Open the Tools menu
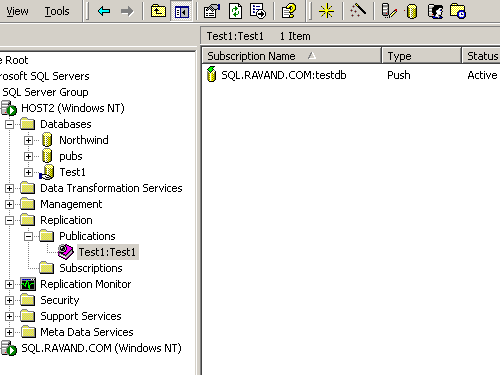This screenshot has width=500, height=375. click(57, 11)
